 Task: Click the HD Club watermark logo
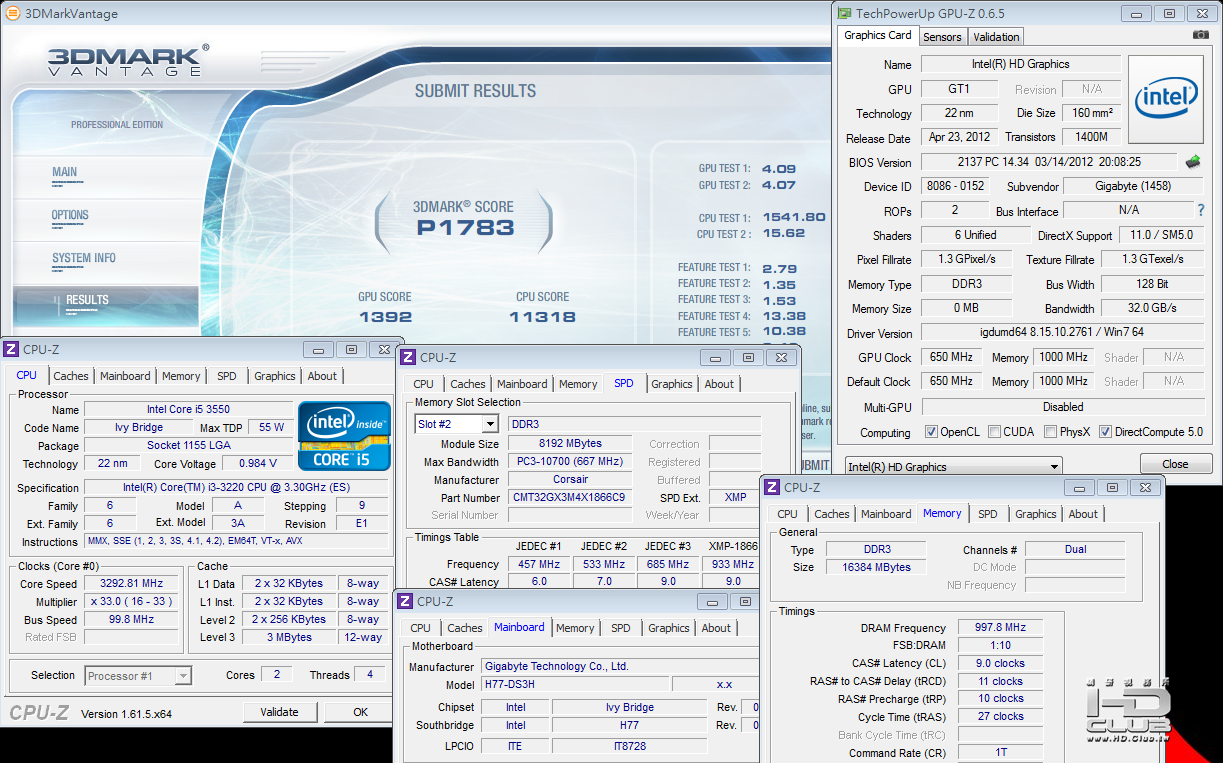[x=1128, y=712]
